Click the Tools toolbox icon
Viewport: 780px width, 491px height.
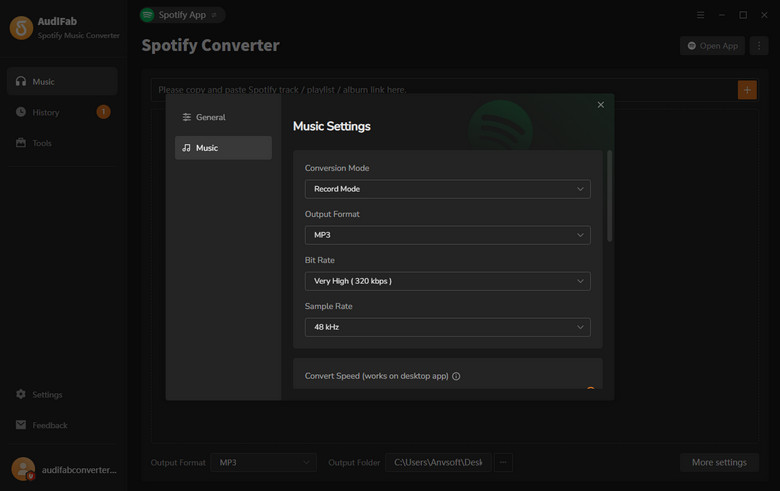21,143
